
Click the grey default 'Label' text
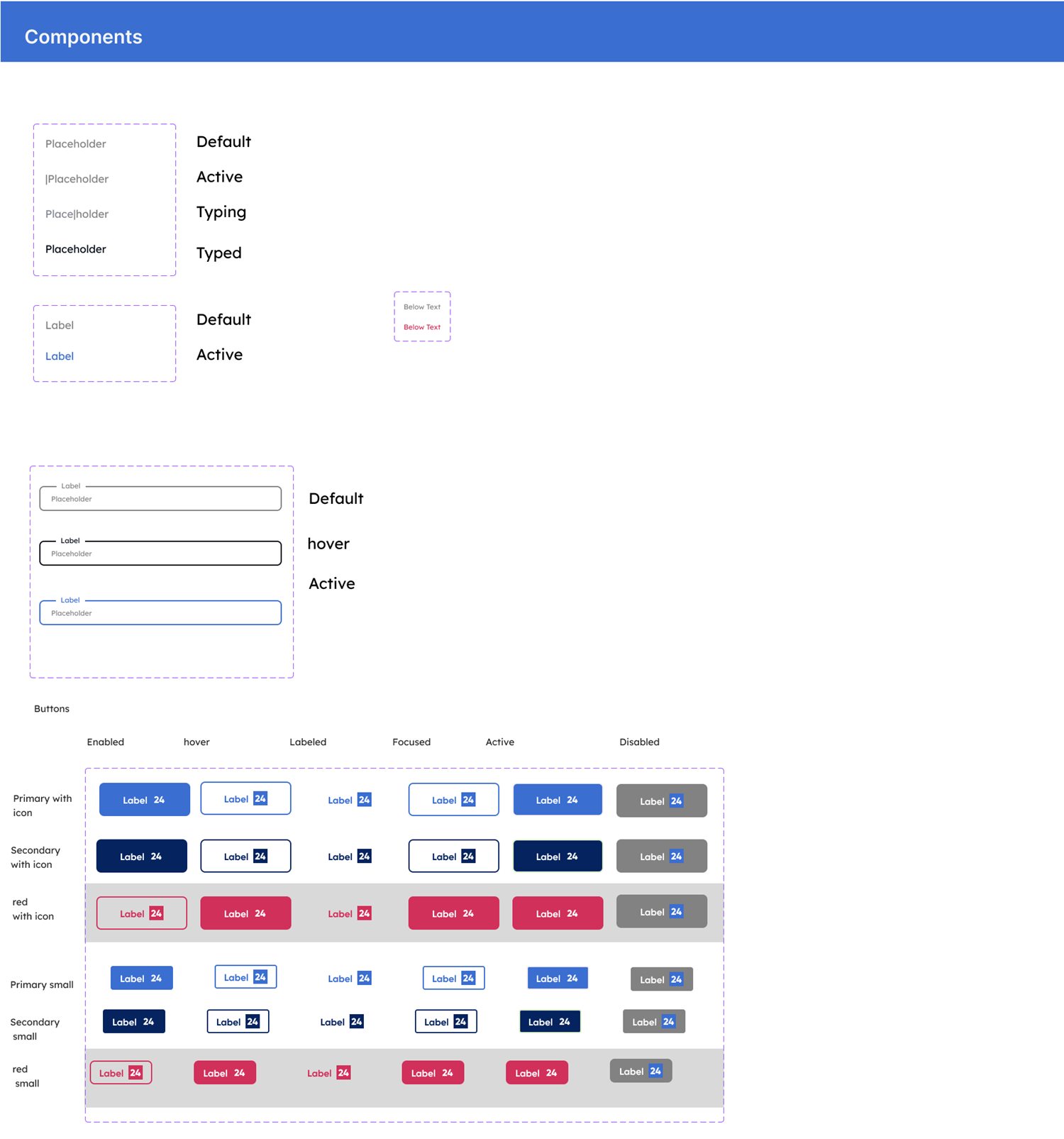point(60,325)
